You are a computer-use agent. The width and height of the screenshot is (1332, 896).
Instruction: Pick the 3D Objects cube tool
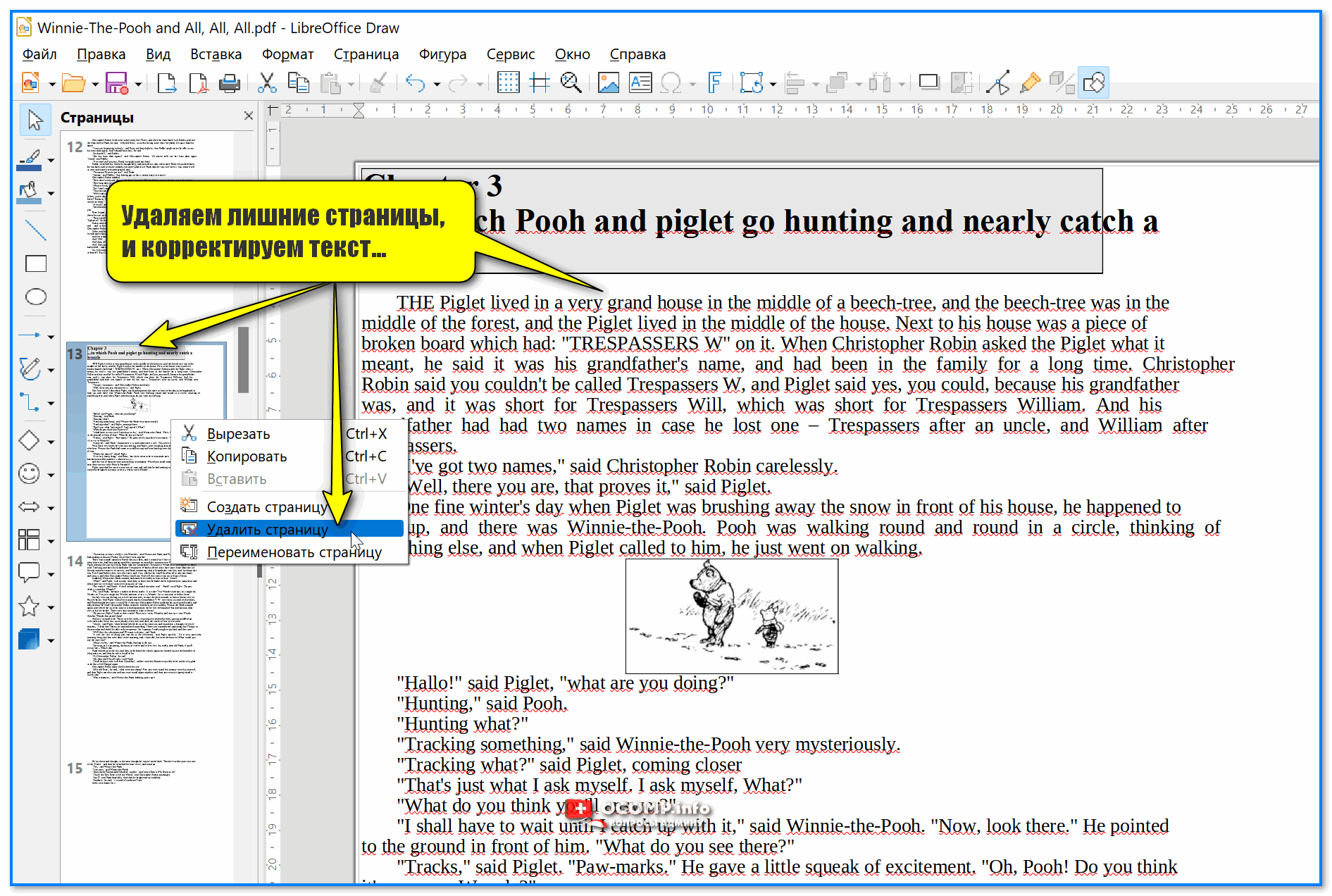(x=29, y=640)
